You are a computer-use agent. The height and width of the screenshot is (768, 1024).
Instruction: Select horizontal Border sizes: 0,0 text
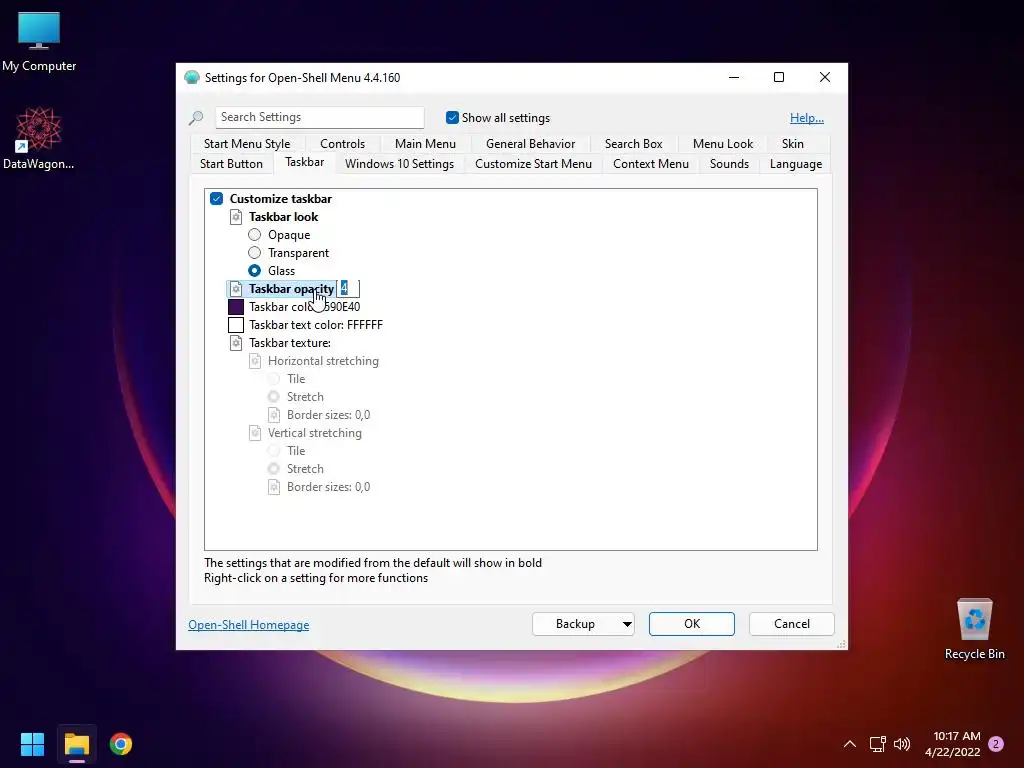point(328,415)
